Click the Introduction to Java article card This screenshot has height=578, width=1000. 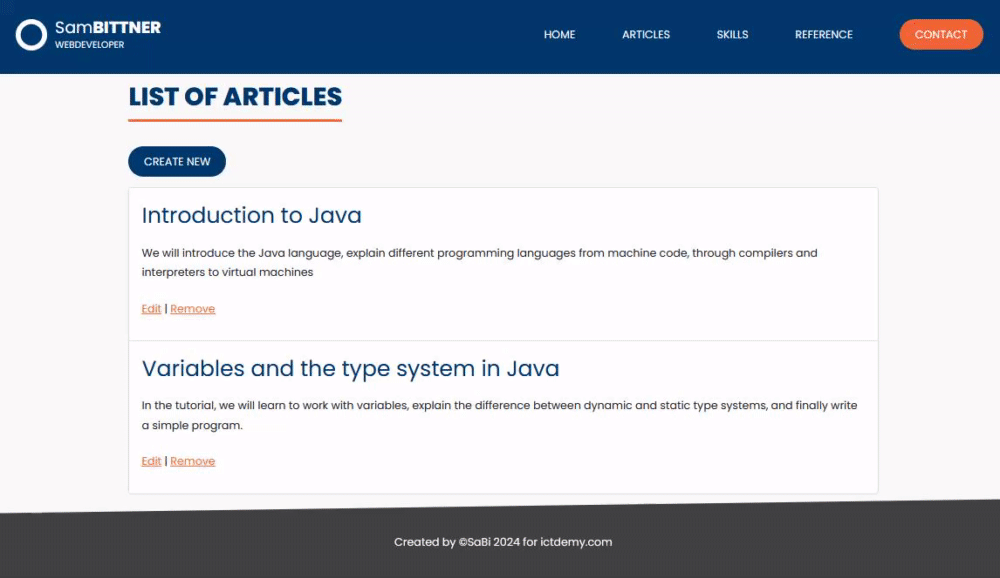coord(502,263)
